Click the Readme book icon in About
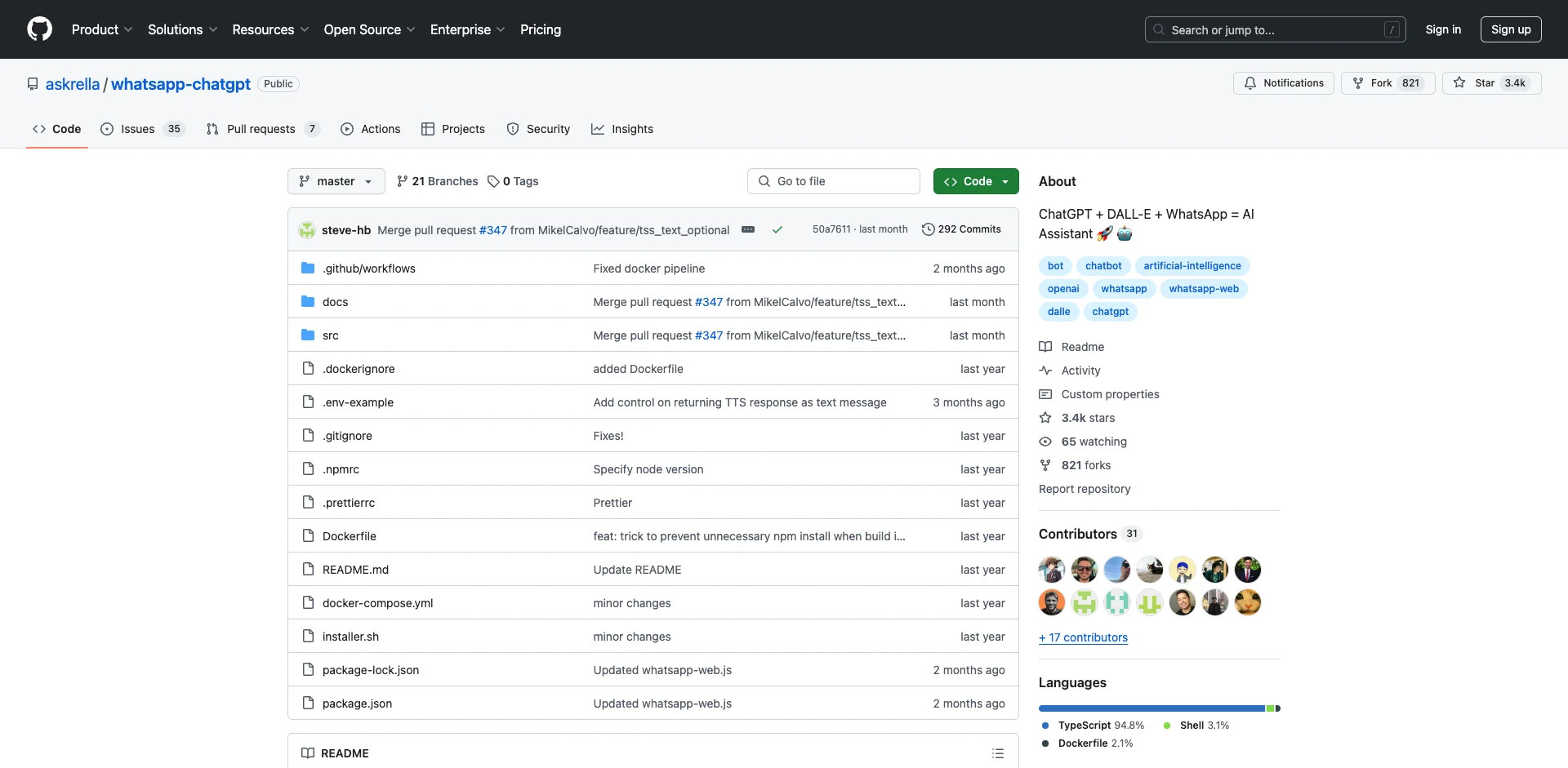1568x768 pixels. pos(1045,347)
